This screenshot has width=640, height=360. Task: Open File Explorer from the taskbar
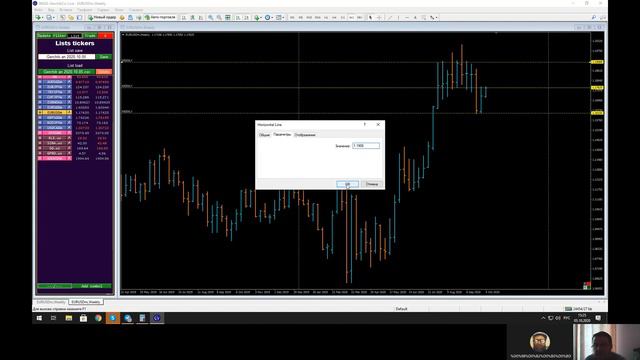pos(69,318)
